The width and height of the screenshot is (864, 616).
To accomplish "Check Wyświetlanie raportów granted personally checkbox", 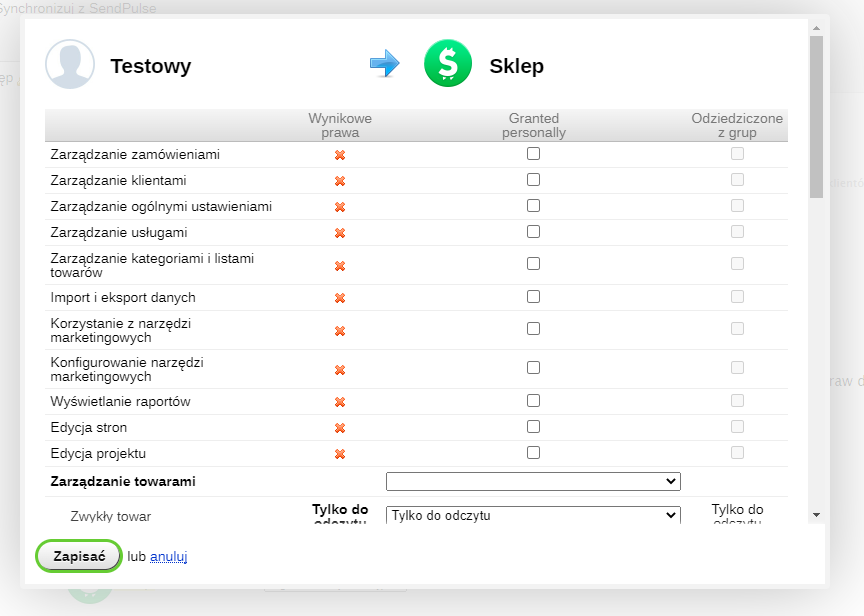I will coord(533,401).
